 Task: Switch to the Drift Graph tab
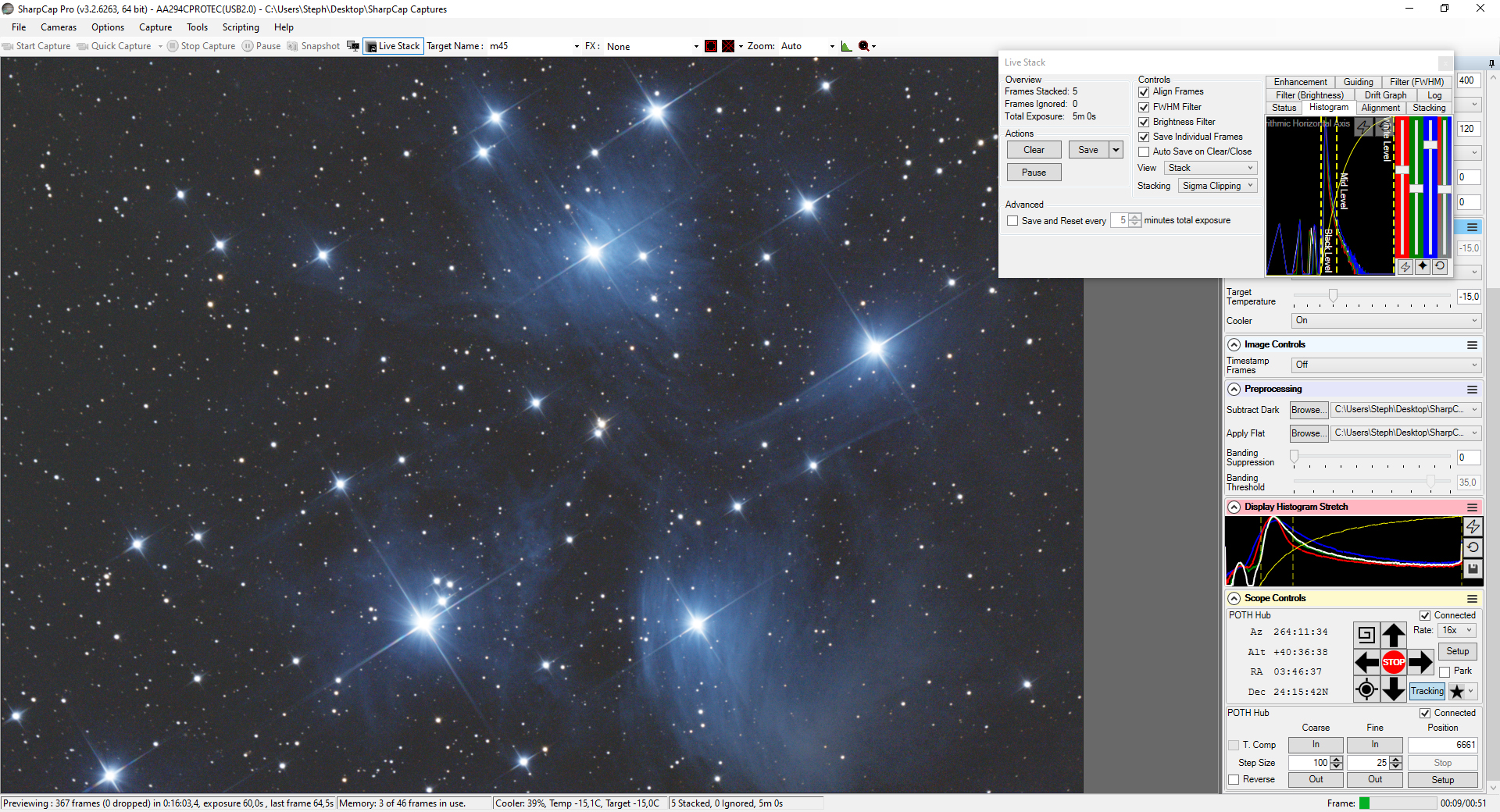(1385, 95)
